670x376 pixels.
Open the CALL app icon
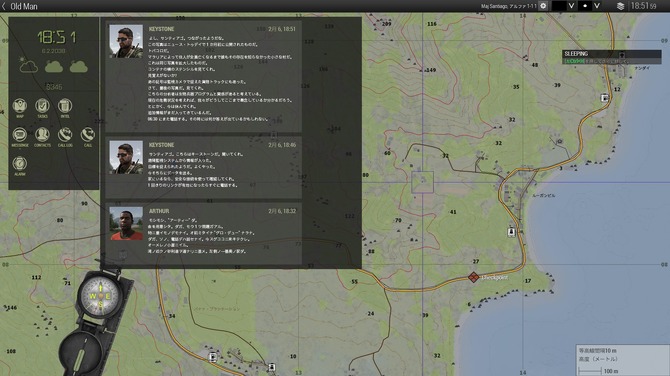tap(88, 135)
